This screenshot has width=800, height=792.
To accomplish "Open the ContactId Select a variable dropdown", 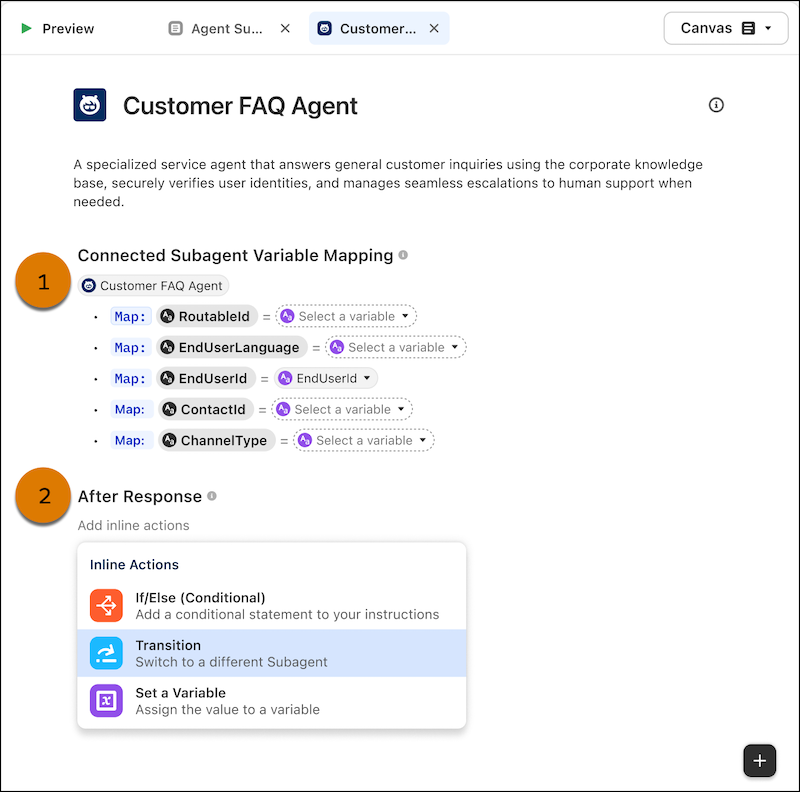I will coord(342,409).
